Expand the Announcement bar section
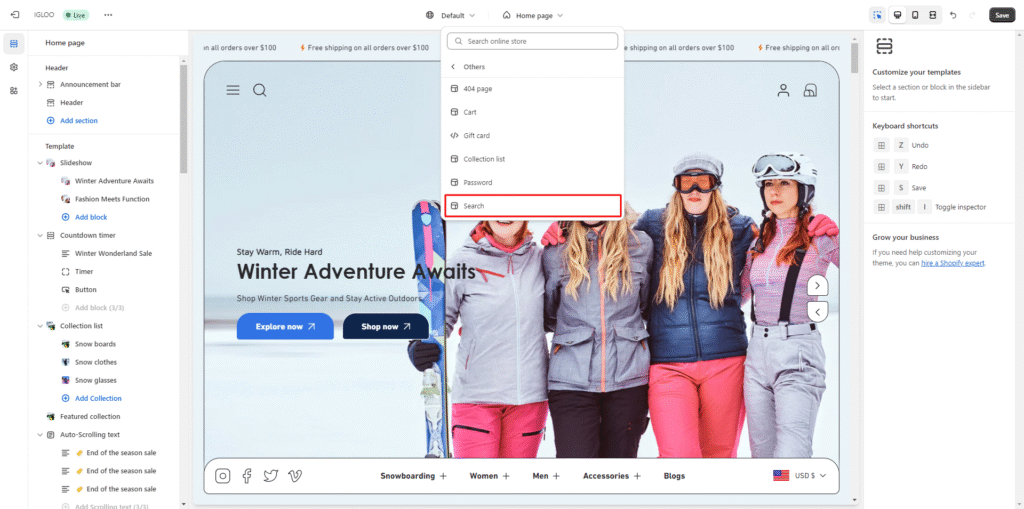The width and height of the screenshot is (1024, 509). tap(40, 85)
